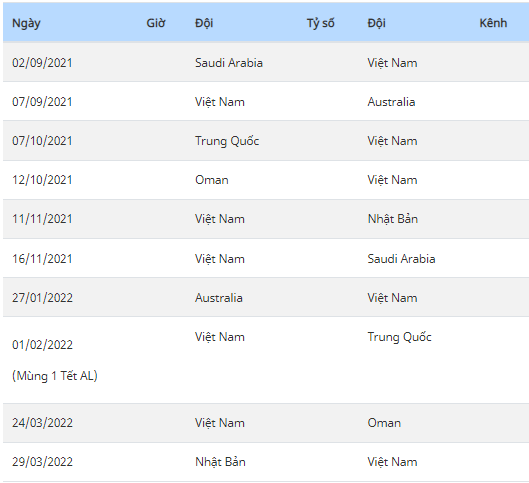Select Việt Nam in the 24/03/2022 row
Image resolution: width=529 pixels, height=483 pixels.
(220, 423)
